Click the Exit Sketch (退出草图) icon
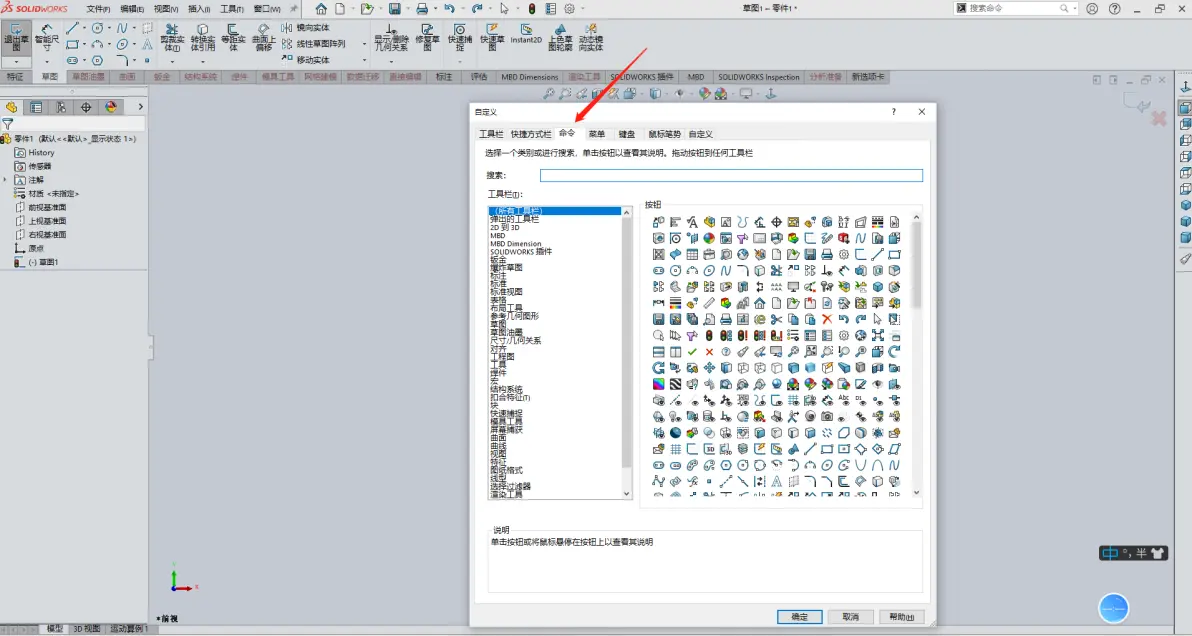 [16, 35]
